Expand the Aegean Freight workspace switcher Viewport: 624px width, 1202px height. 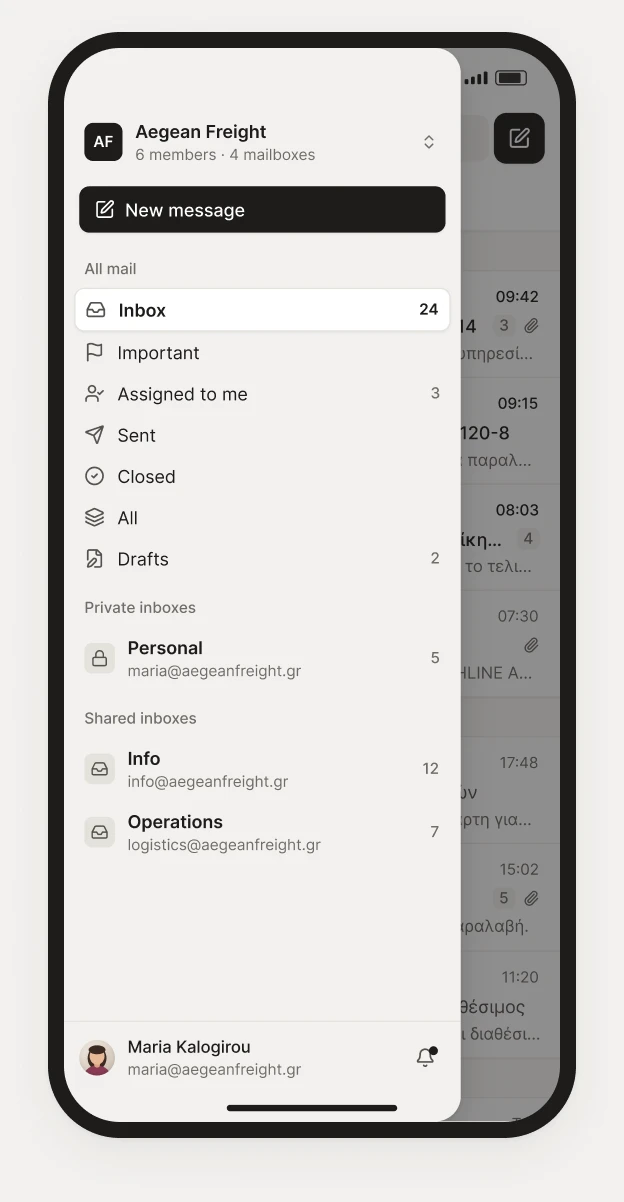(429, 142)
